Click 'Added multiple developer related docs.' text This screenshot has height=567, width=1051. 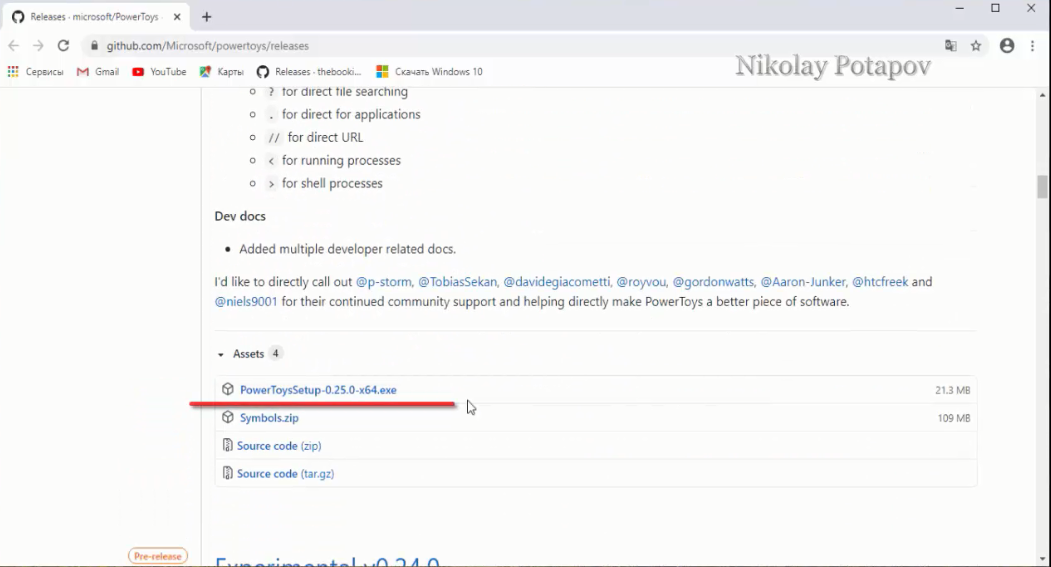pos(347,249)
